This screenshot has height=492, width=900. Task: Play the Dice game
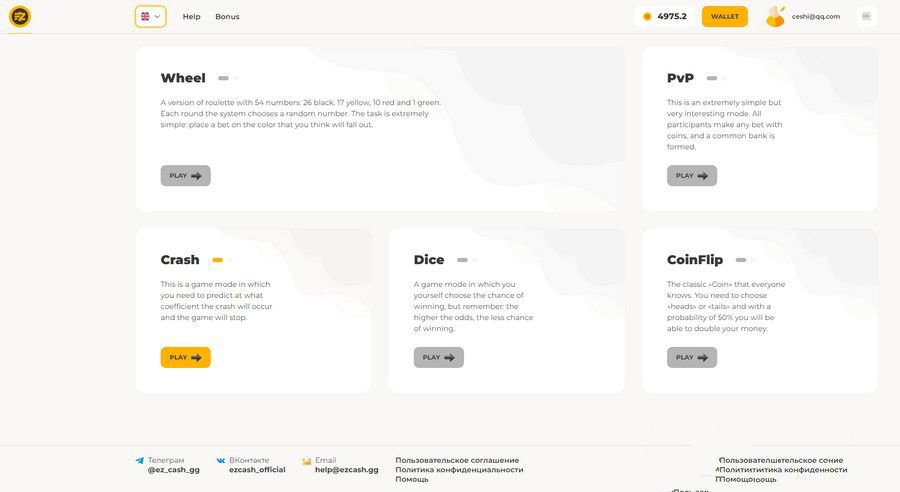point(439,357)
